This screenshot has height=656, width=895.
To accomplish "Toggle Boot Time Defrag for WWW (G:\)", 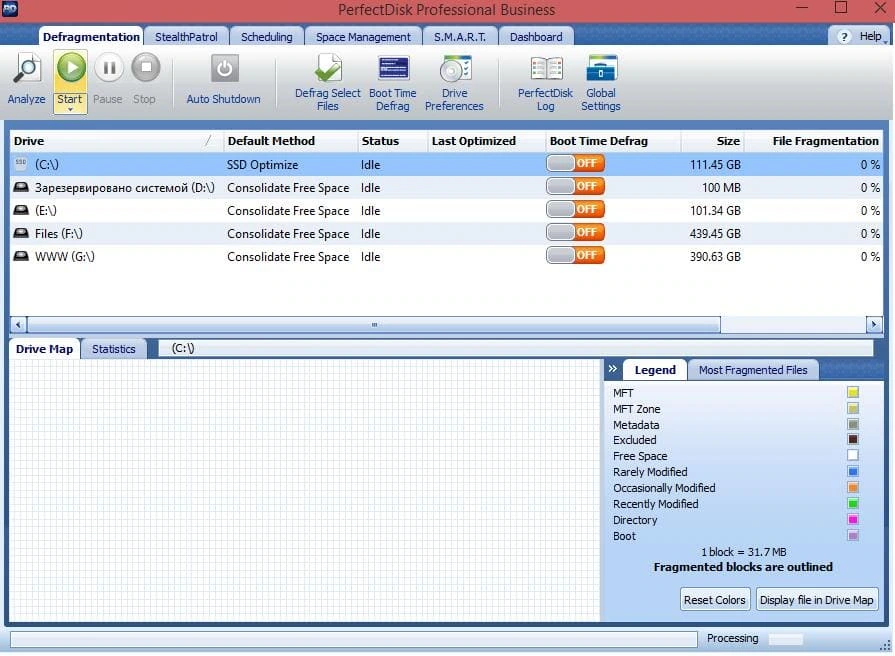I will [575, 255].
